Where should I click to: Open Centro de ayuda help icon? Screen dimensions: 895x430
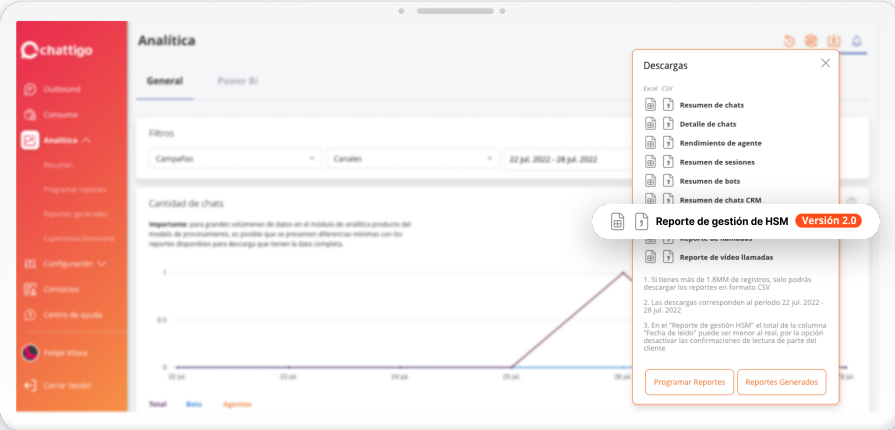[x=30, y=315]
